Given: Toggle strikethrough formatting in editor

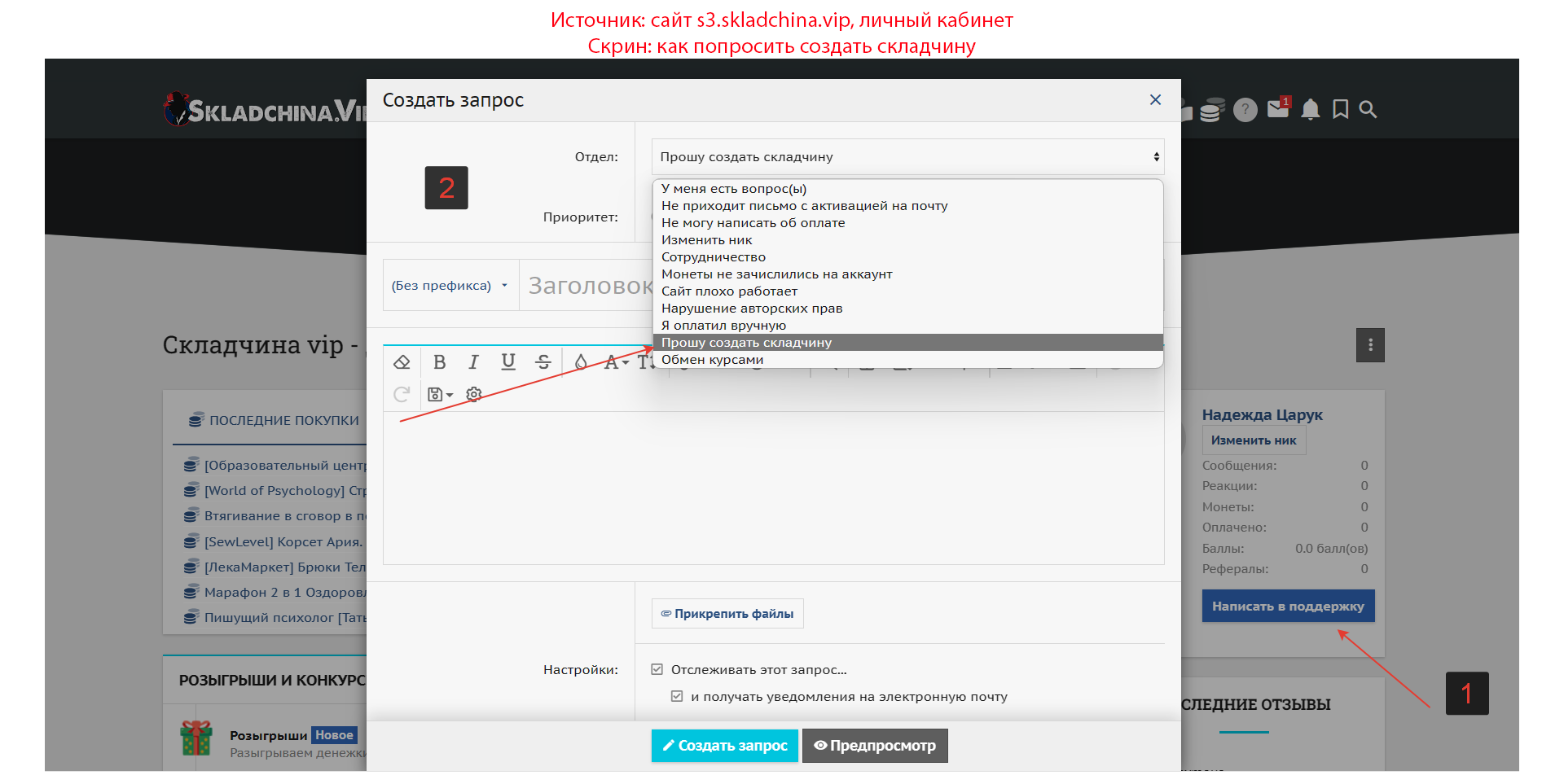Looking at the screenshot, I should [543, 362].
